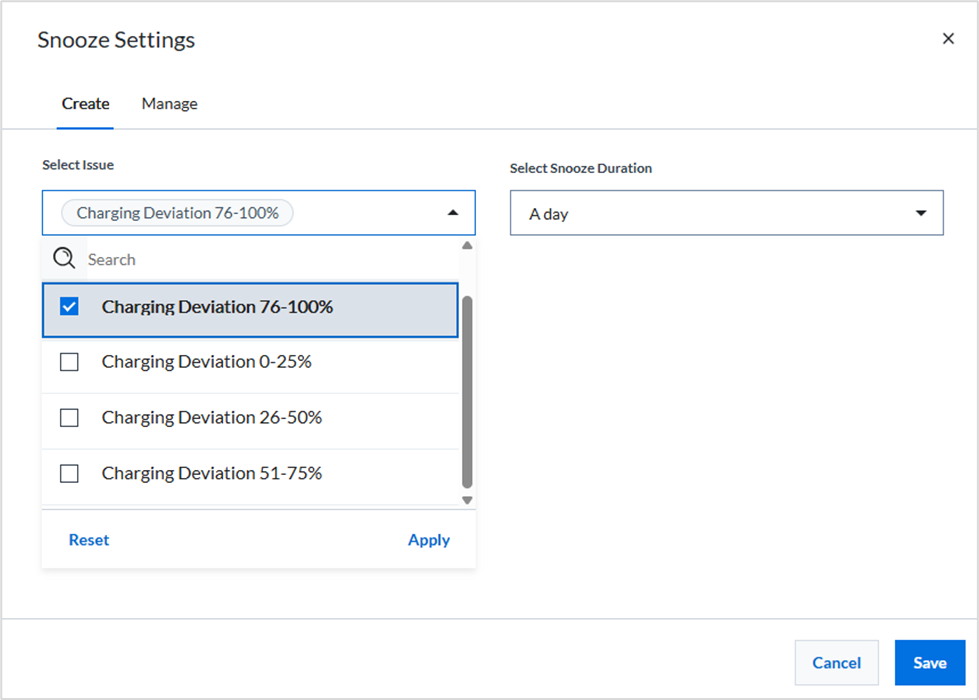The height and width of the screenshot is (700, 979).
Task: Click the issue list scrollbar thumb
Action: pos(467,392)
